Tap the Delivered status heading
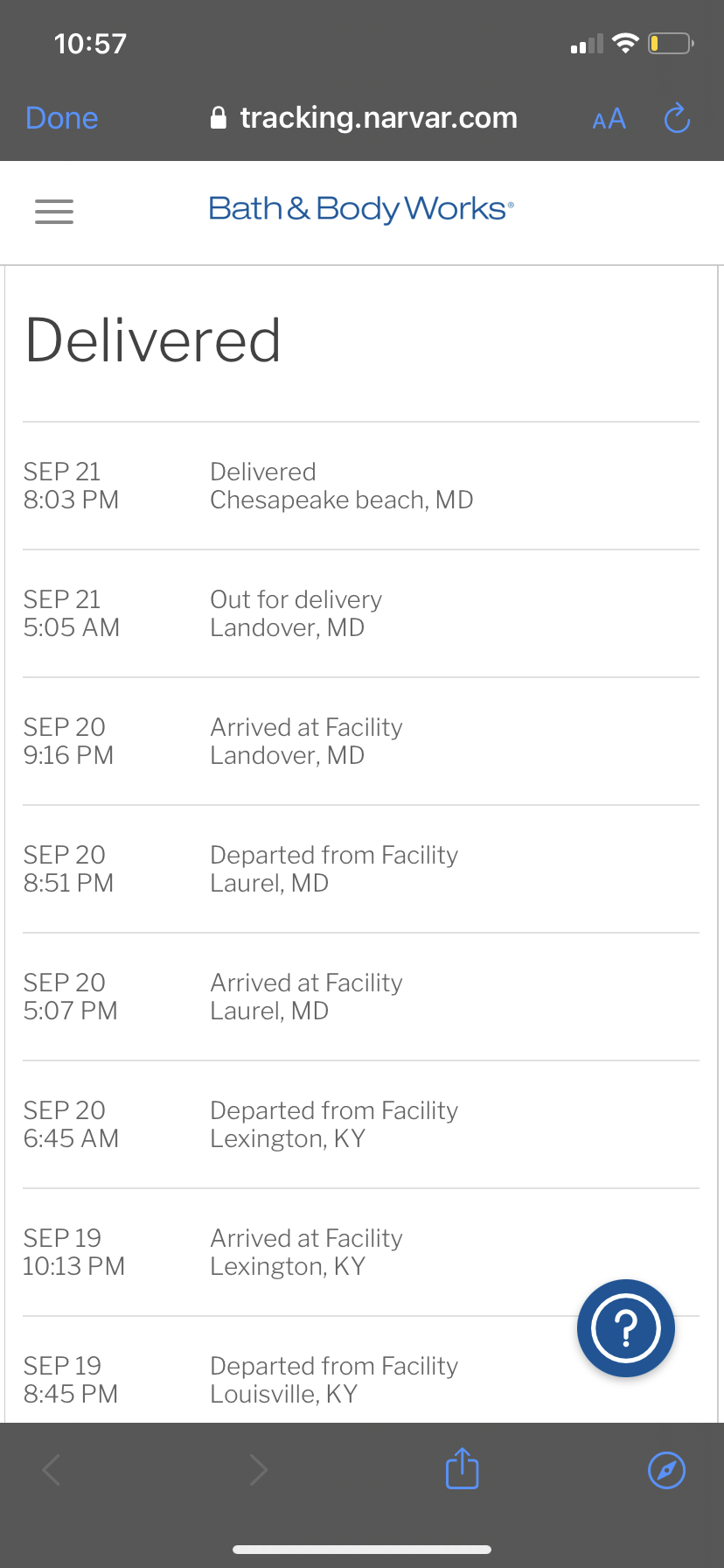 [153, 340]
